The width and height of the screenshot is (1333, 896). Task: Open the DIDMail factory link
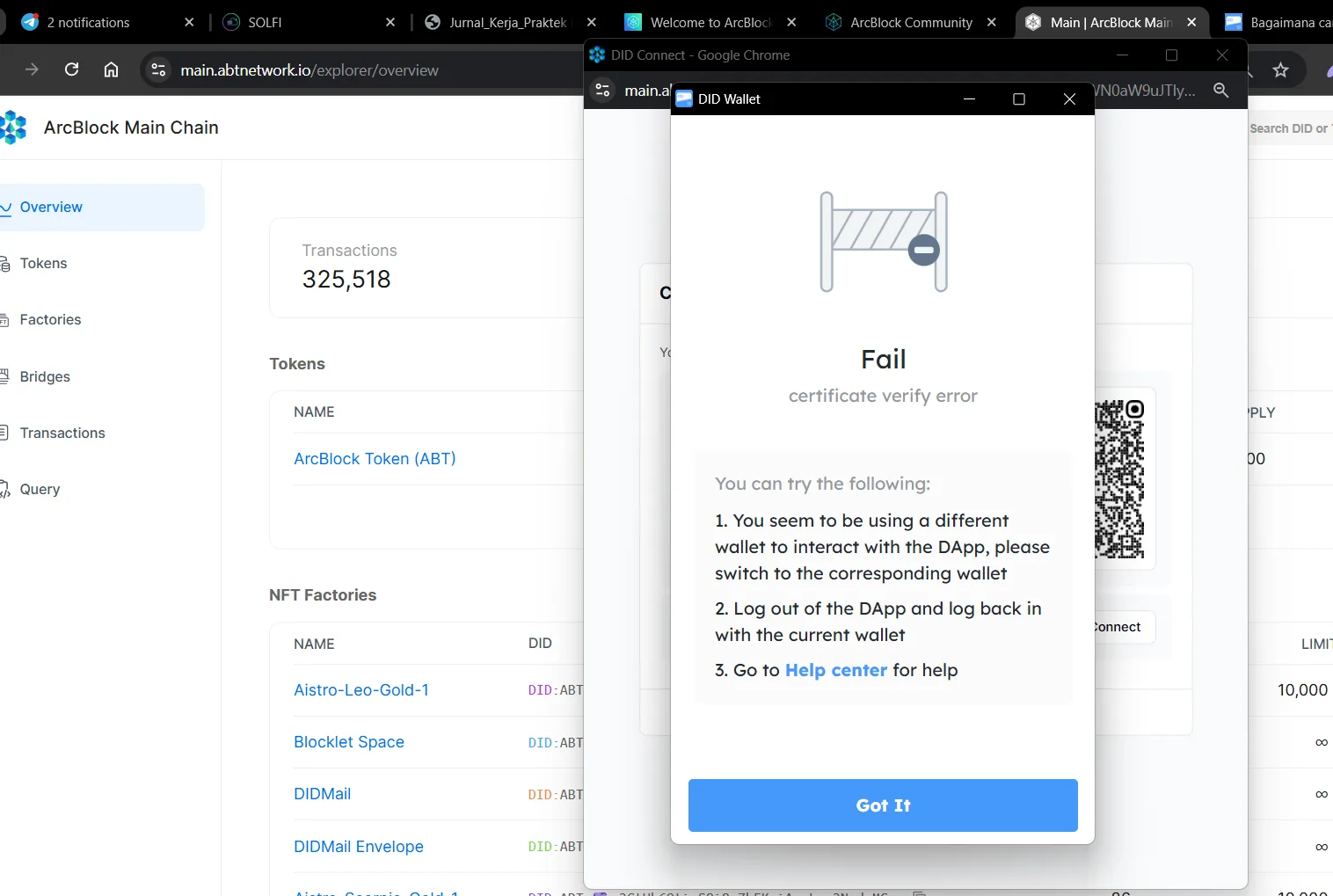[x=322, y=794]
